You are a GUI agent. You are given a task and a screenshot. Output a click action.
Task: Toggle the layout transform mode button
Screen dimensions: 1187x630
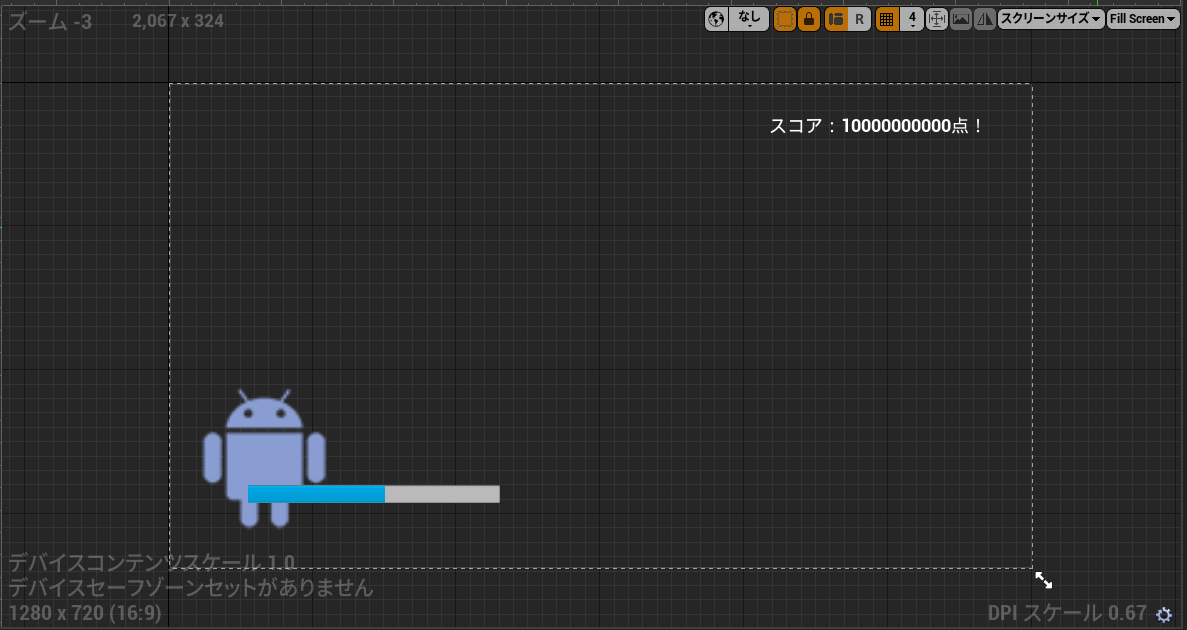pyautogui.click(x=836, y=19)
